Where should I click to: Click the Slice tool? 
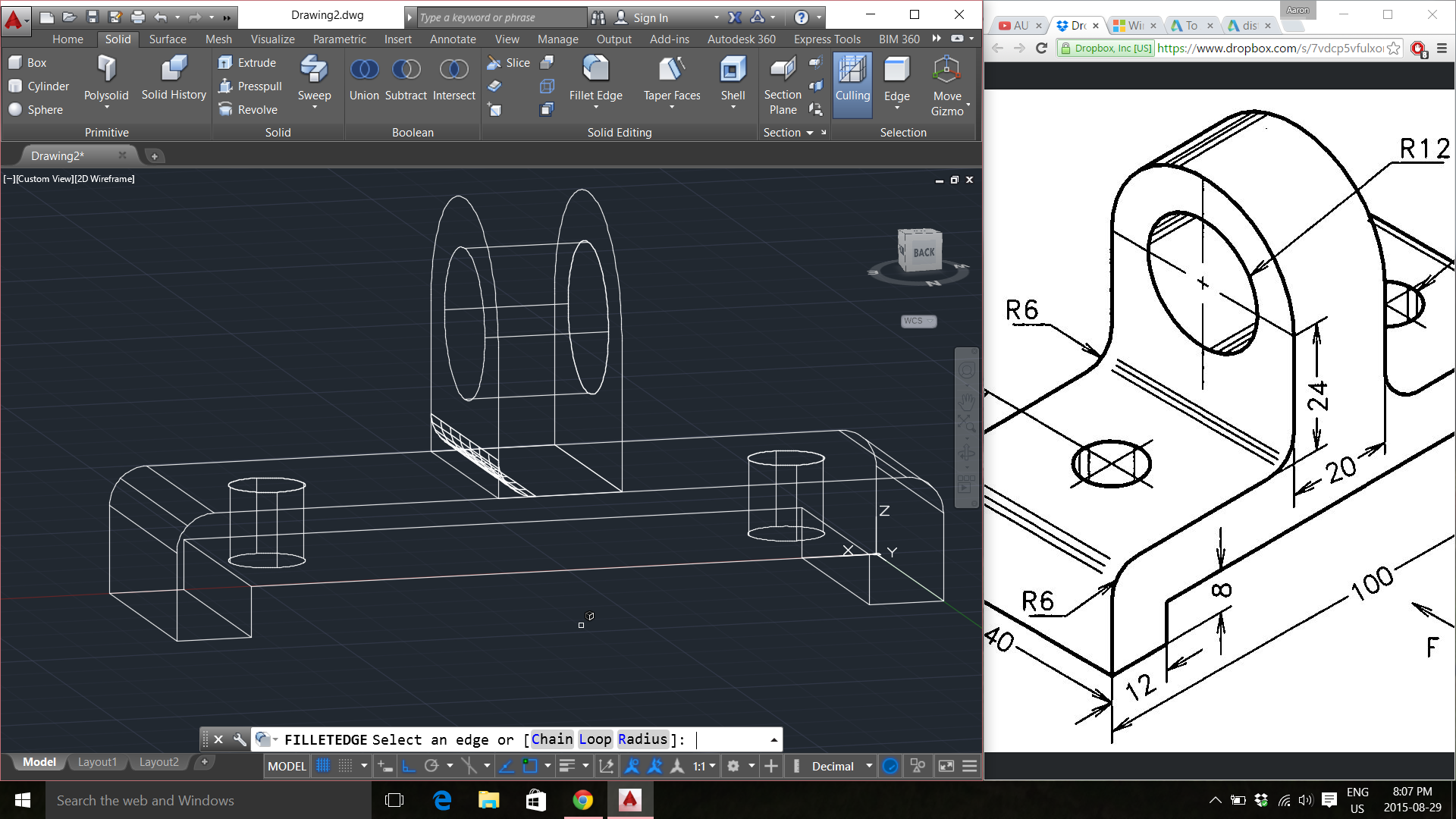(509, 63)
